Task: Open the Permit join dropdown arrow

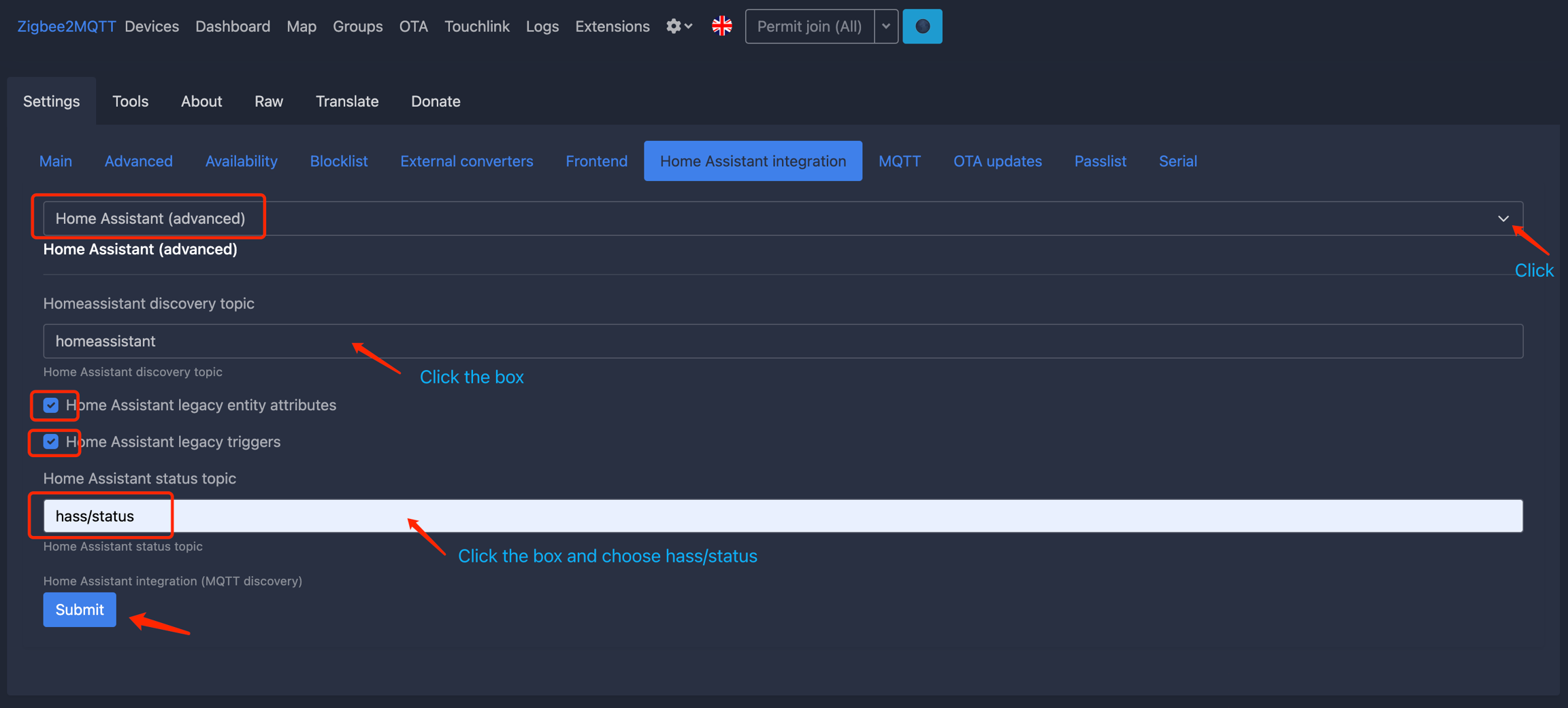Action: (885, 27)
